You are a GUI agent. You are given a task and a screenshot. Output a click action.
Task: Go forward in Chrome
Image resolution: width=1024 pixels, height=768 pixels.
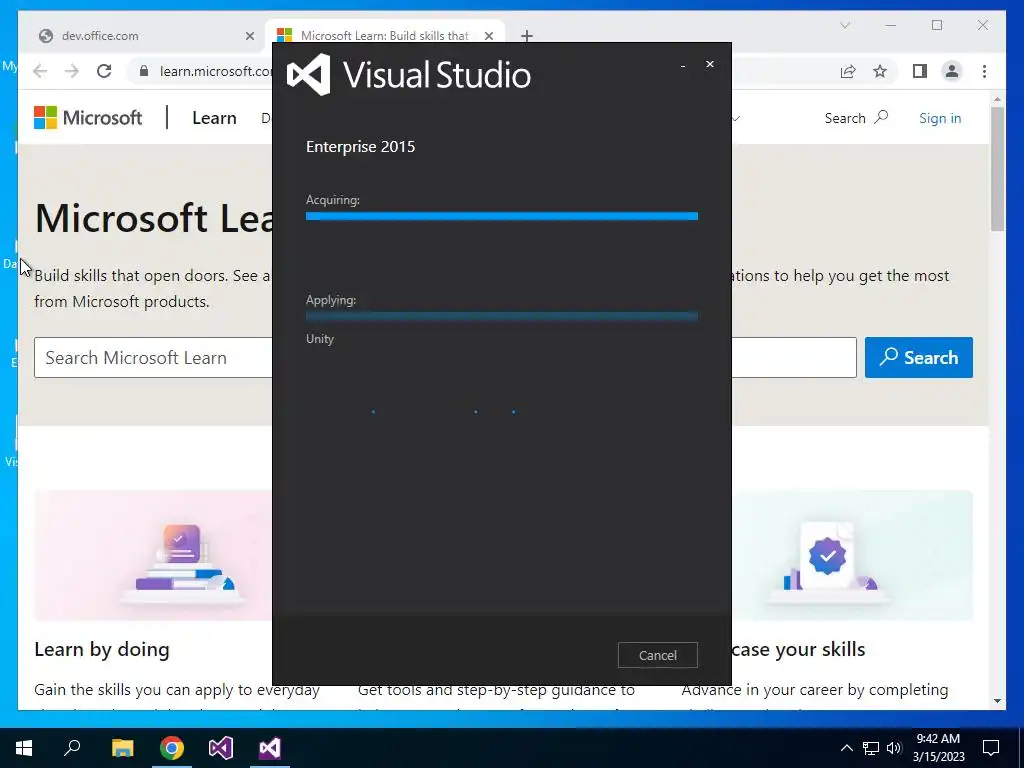pos(72,71)
